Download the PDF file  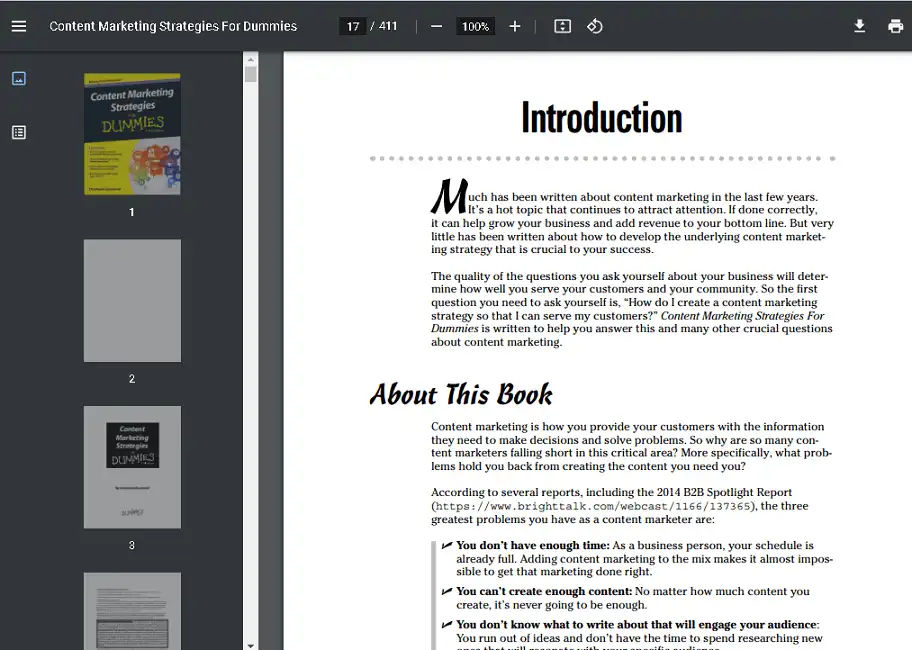point(859,26)
